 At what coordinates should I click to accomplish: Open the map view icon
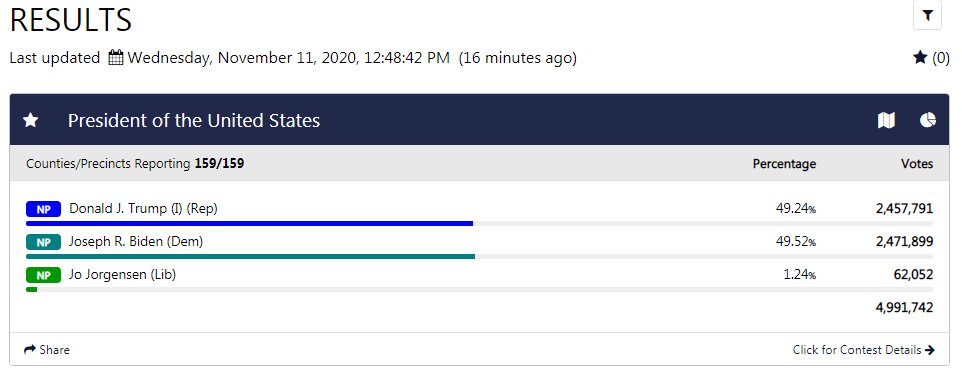click(886, 120)
